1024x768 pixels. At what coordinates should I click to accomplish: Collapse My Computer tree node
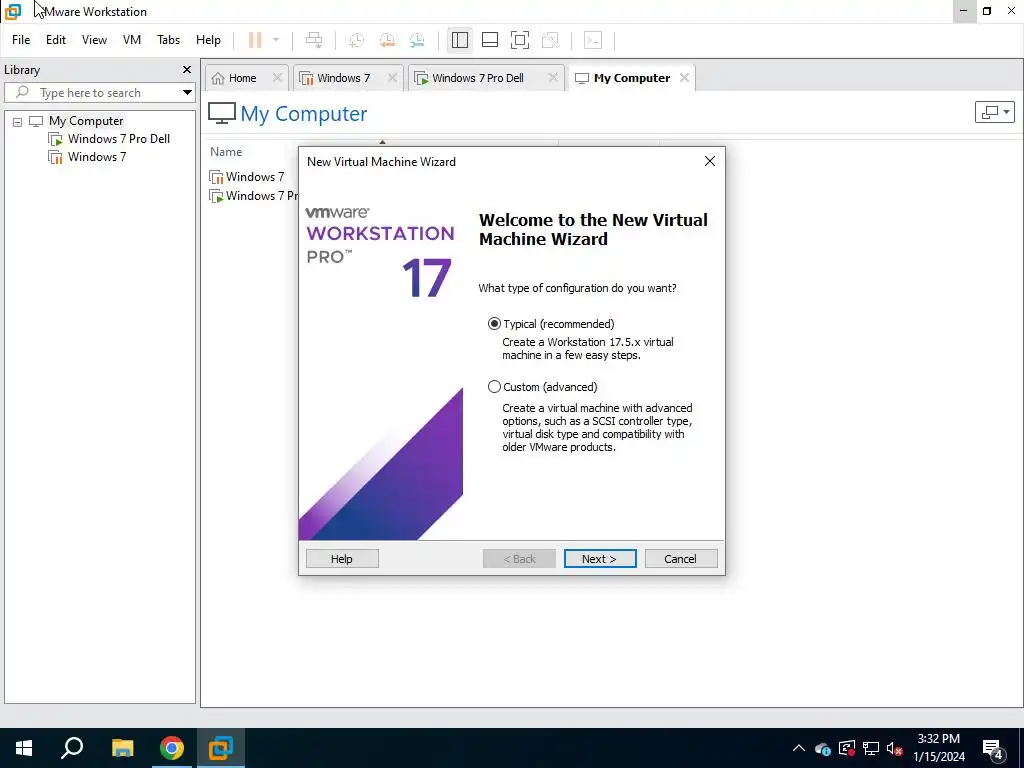point(18,121)
